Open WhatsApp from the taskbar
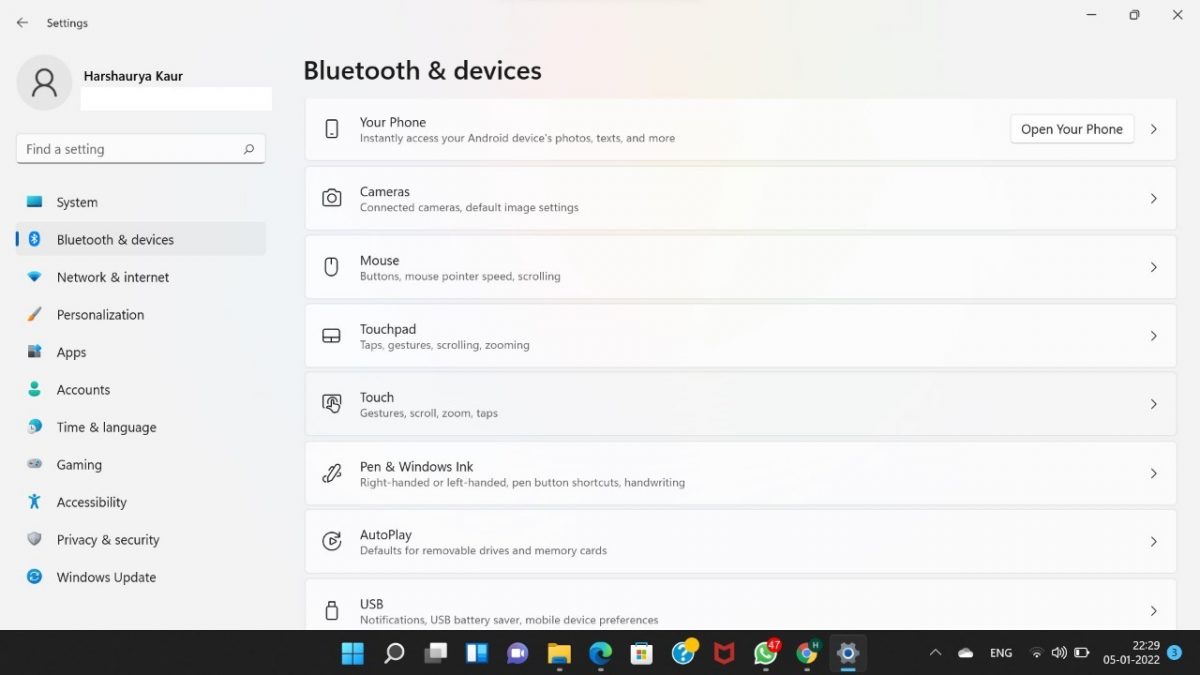This screenshot has height=675, width=1200. tap(765, 653)
